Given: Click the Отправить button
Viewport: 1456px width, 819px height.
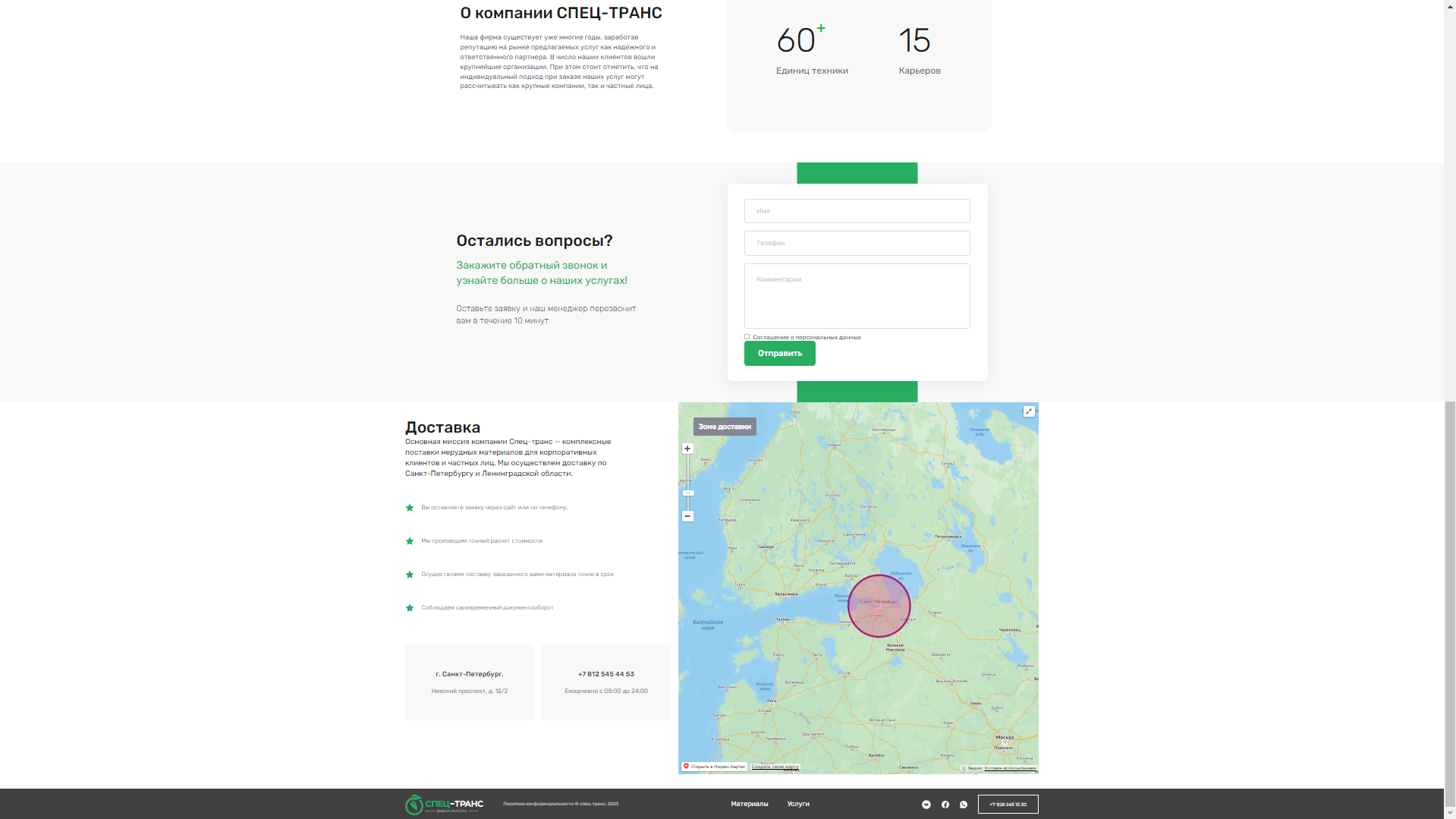Looking at the screenshot, I should coord(780,354).
